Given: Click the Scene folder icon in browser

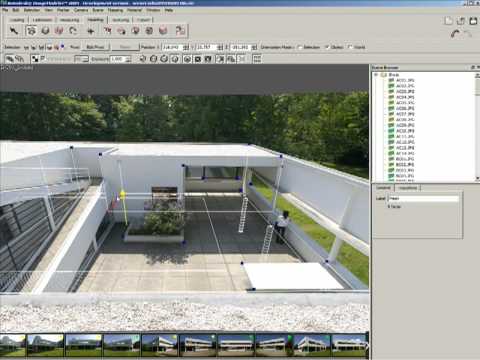Looking at the screenshot, I should (x=384, y=75).
